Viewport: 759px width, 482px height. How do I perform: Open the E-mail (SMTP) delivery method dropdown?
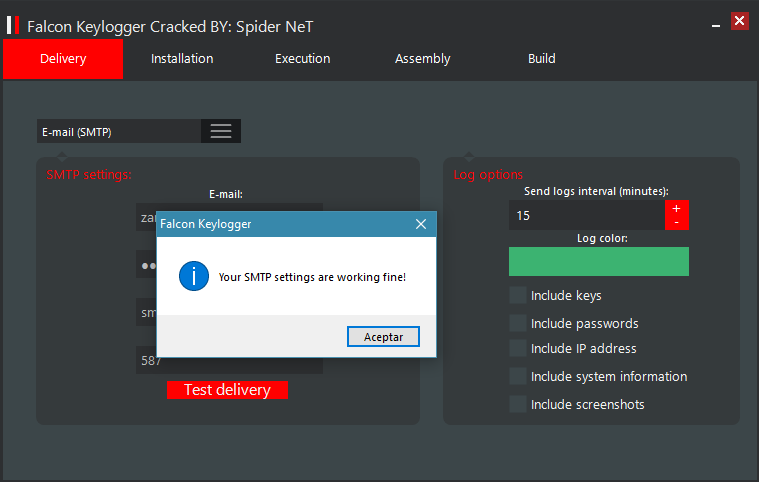coord(138,131)
